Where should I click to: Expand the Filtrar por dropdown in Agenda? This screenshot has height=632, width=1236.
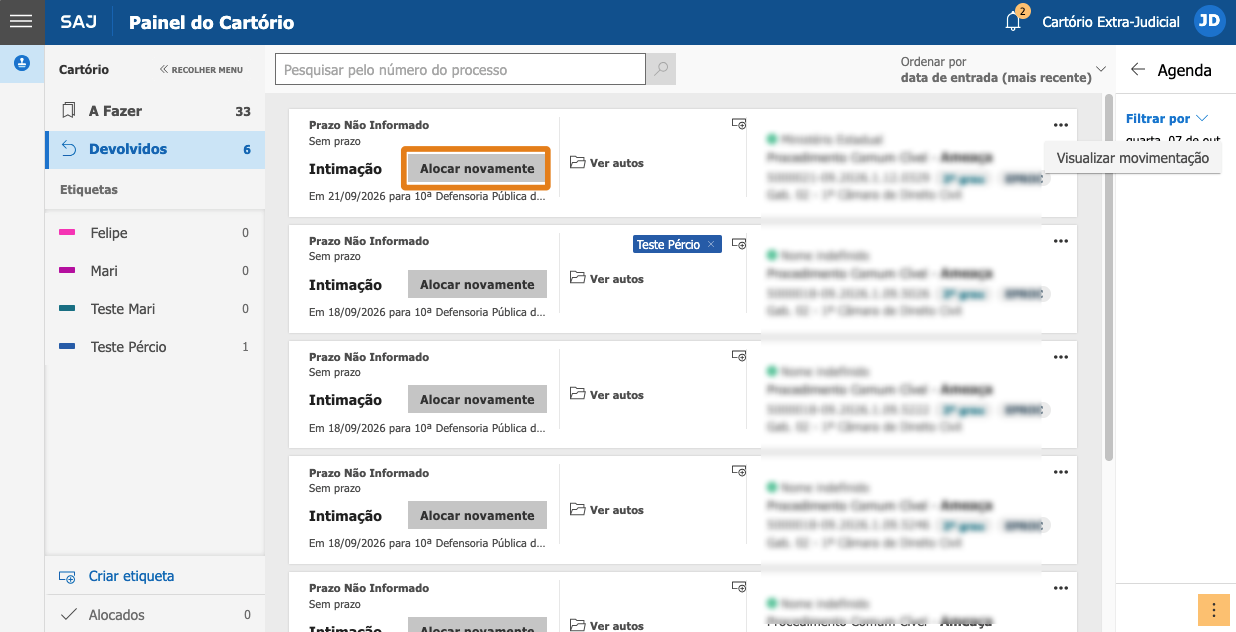tap(1167, 118)
